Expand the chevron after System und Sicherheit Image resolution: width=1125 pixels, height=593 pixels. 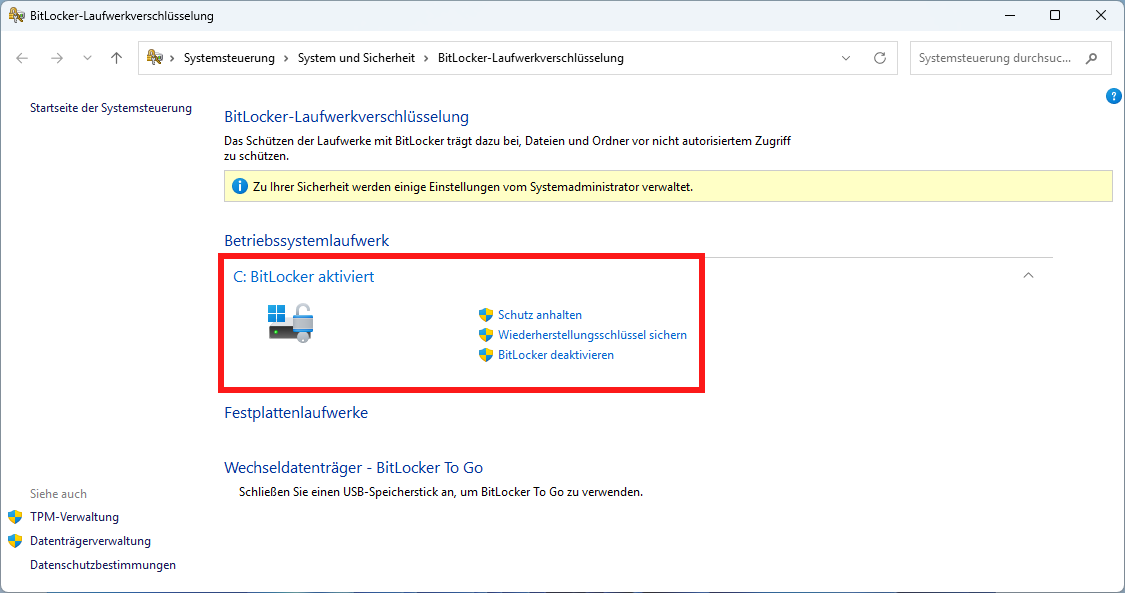pos(426,58)
